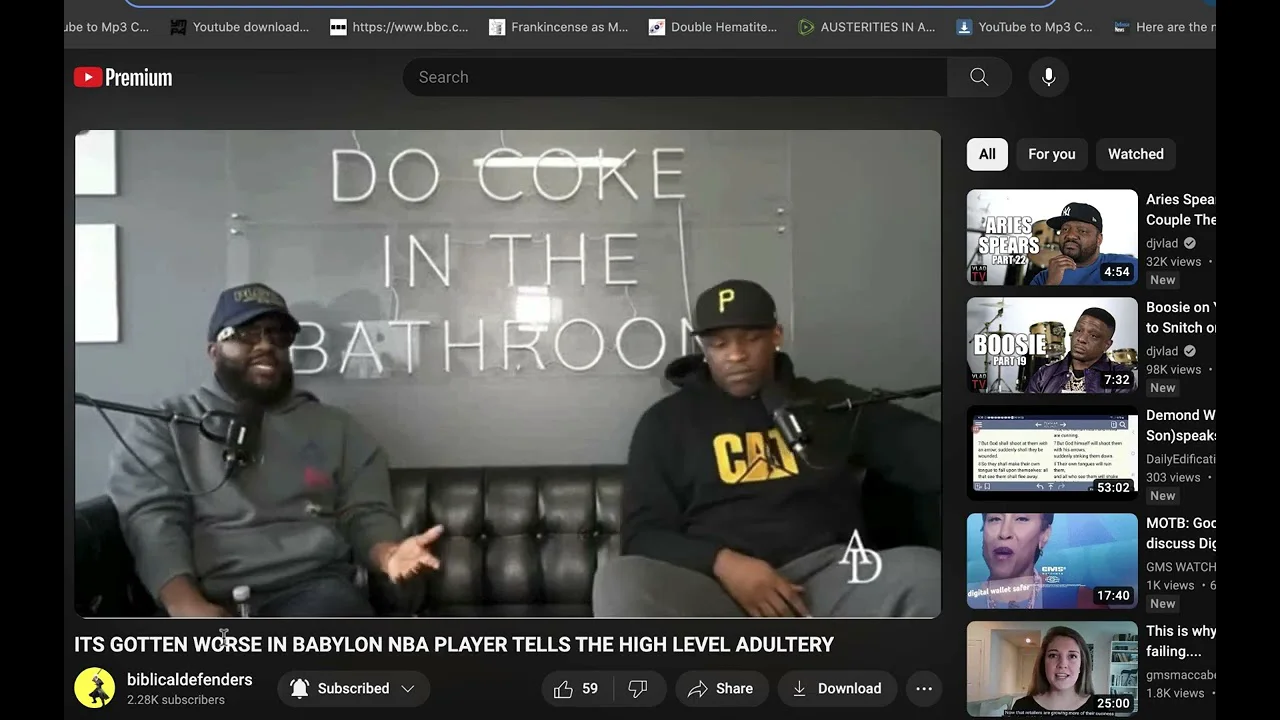Screen dimensions: 1280x720
Task: Open the YouTube Premium home logo
Action: 123,77
